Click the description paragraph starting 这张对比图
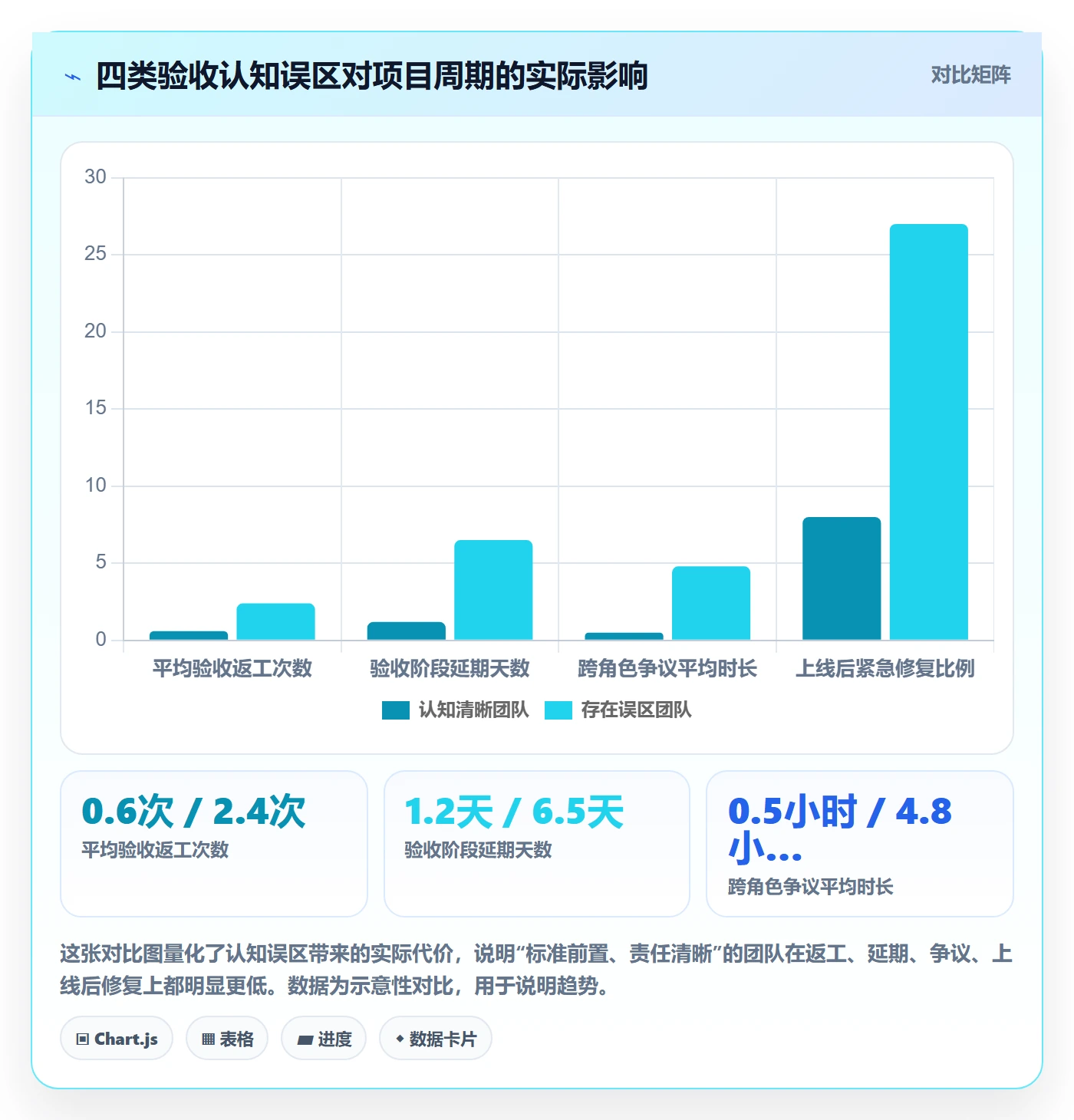The height and width of the screenshot is (1120, 1074). click(537, 970)
